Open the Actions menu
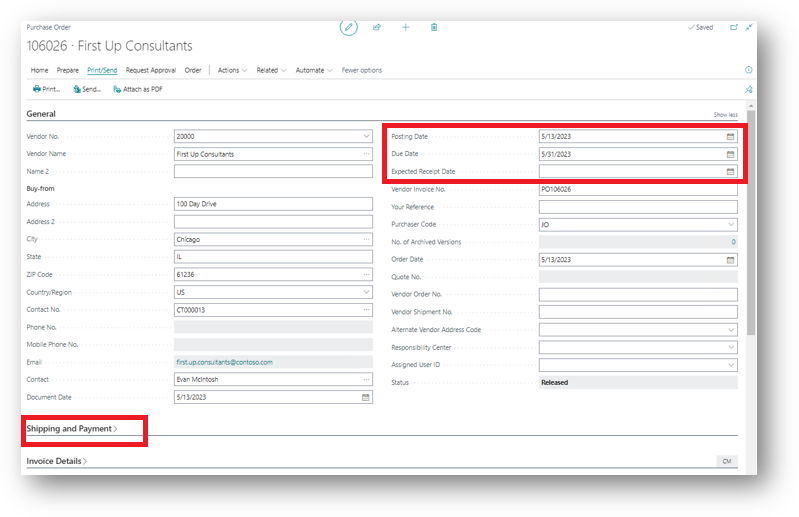This screenshot has width=799, height=517. pos(232,70)
